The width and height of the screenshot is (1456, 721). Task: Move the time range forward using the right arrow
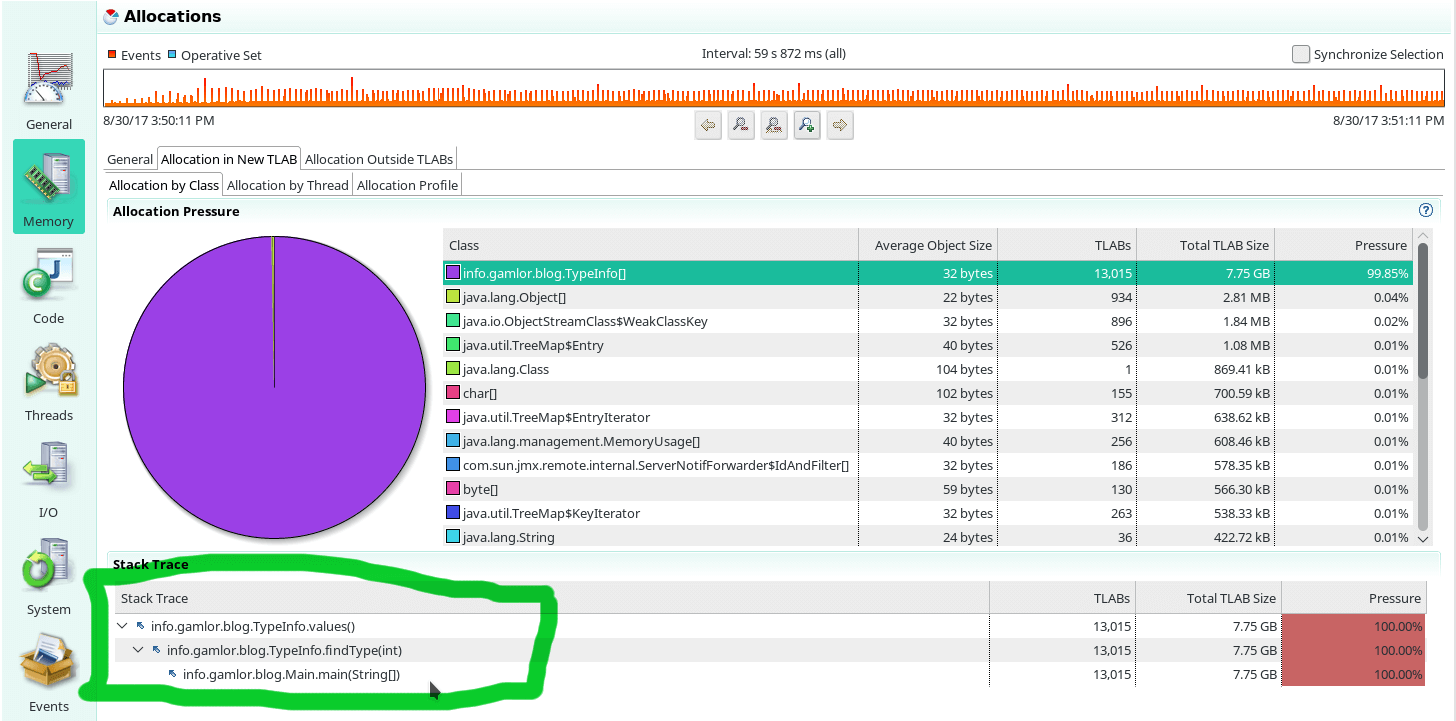point(840,126)
